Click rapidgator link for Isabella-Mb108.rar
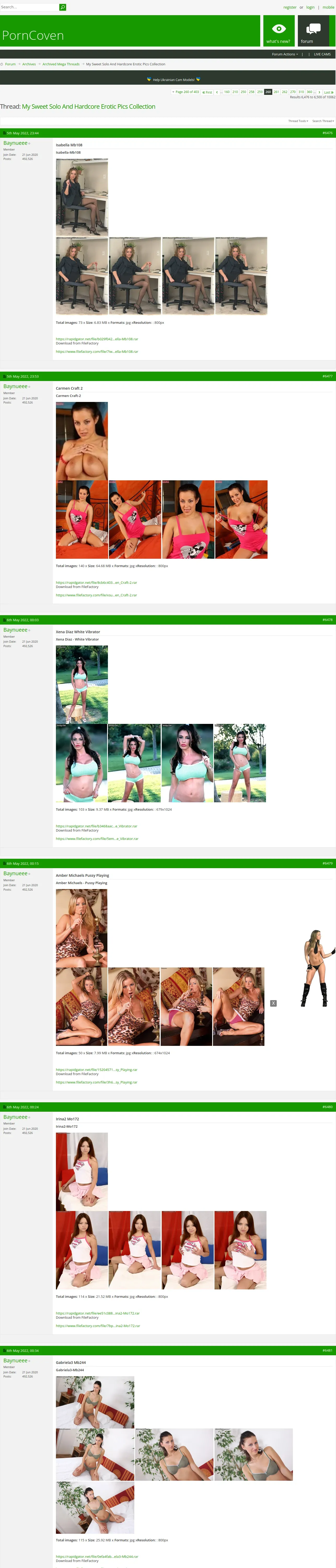Image resolution: width=336 pixels, height=1568 pixels. [97, 339]
